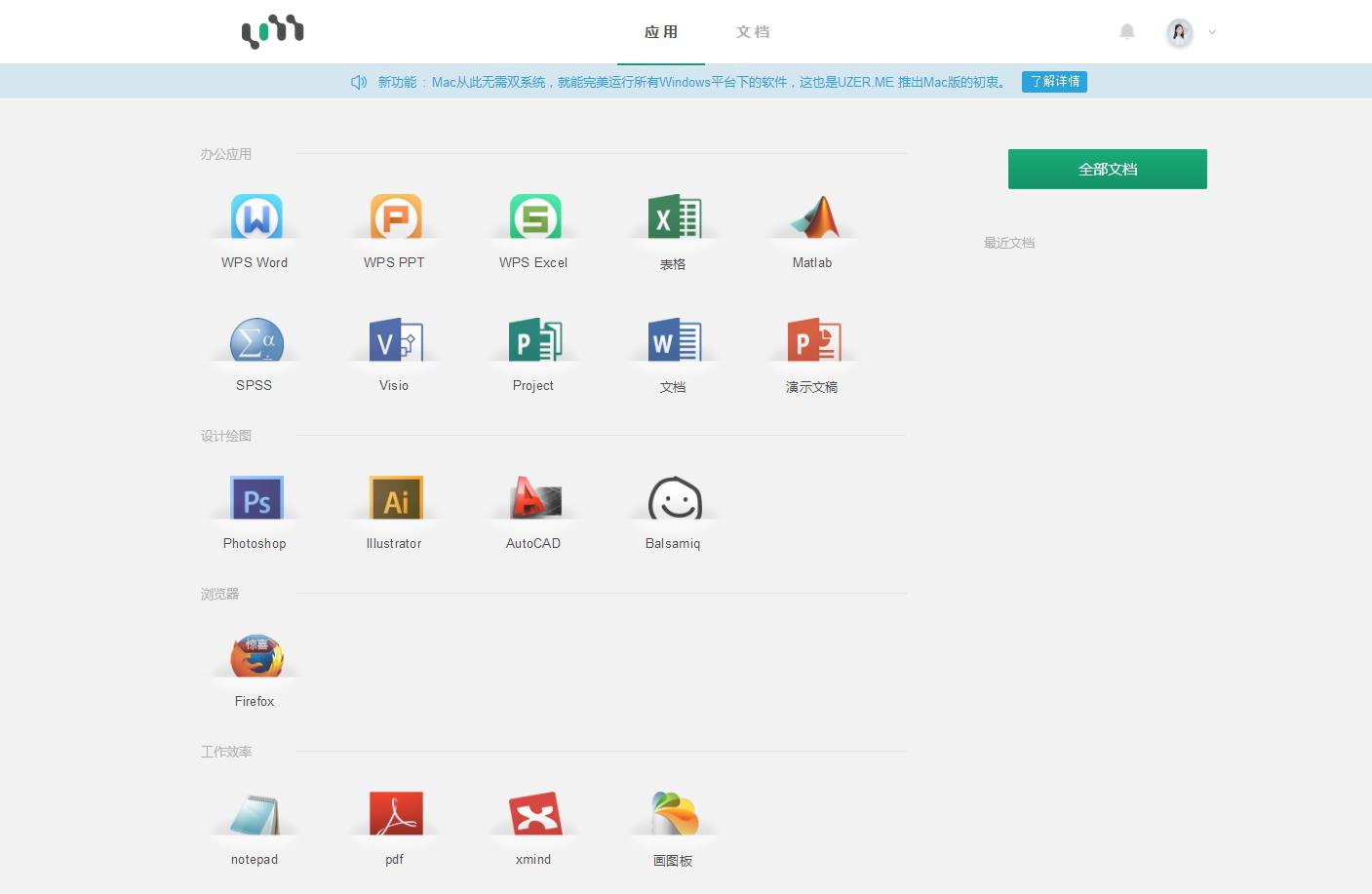Click the site logo in the header
This screenshot has width=1372, height=894.
pyautogui.click(x=273, y=32)
